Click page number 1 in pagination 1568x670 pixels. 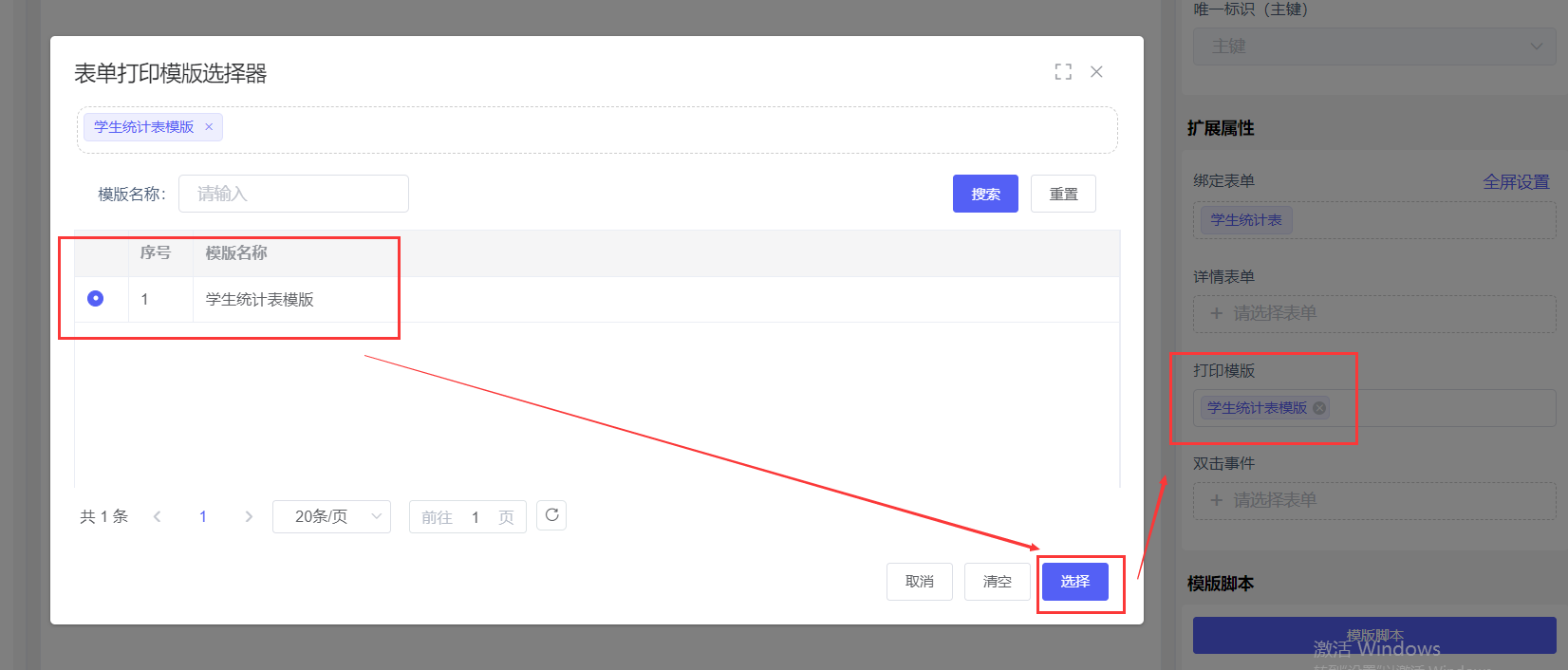click(203, 516)
